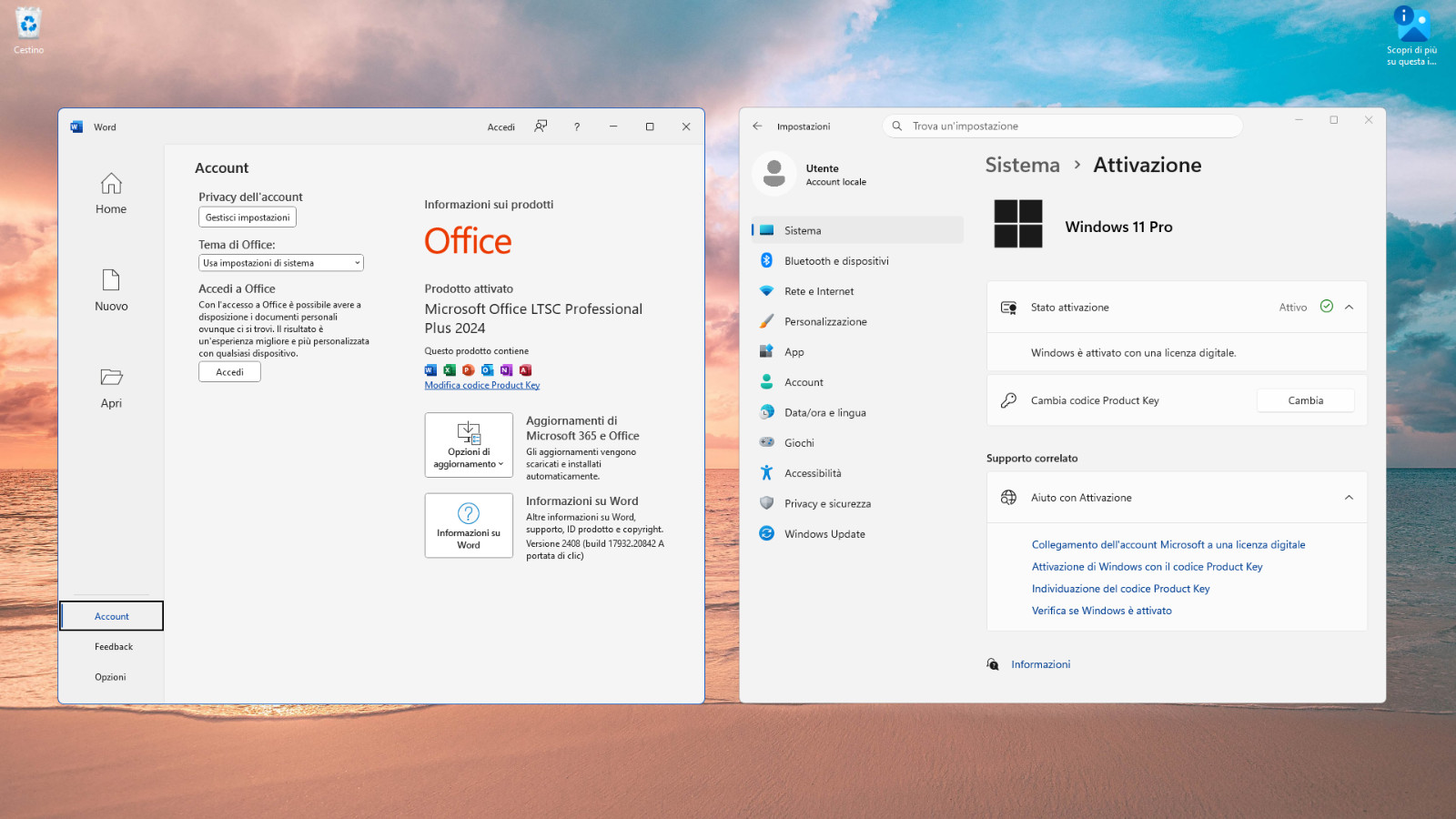
Task: Maximize the Impostazioni window
Action: coord(1333,120)
